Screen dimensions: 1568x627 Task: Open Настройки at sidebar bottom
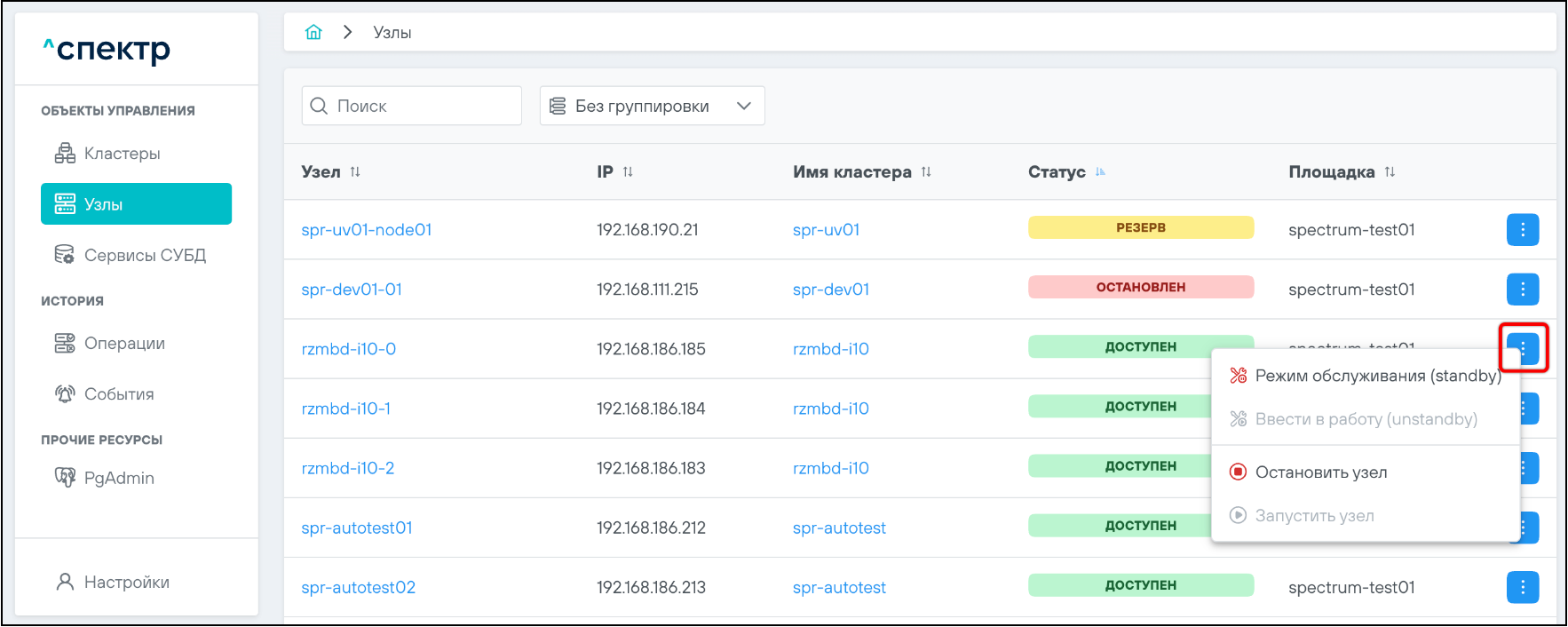coord(126,583)
